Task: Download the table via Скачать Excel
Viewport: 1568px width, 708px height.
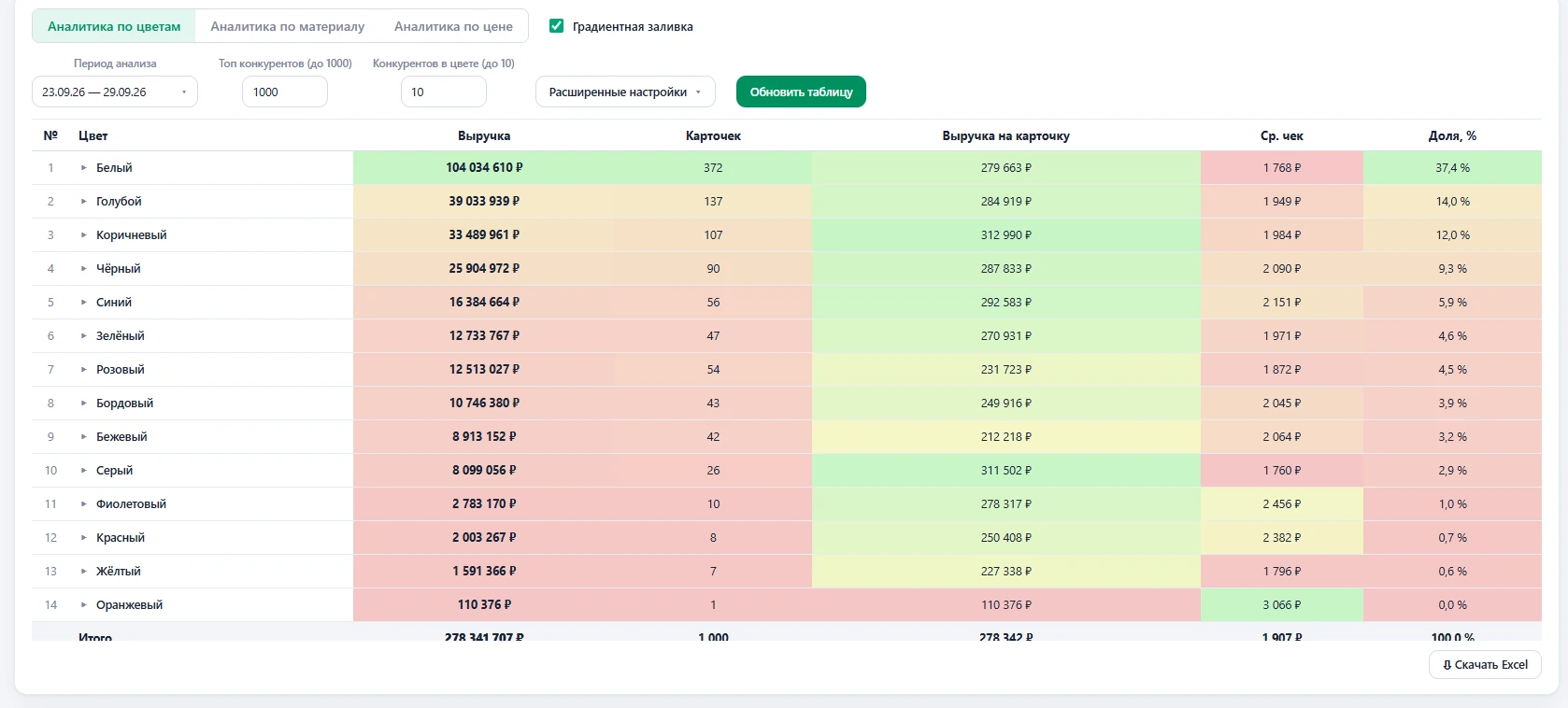Action: click(1485, 665)
